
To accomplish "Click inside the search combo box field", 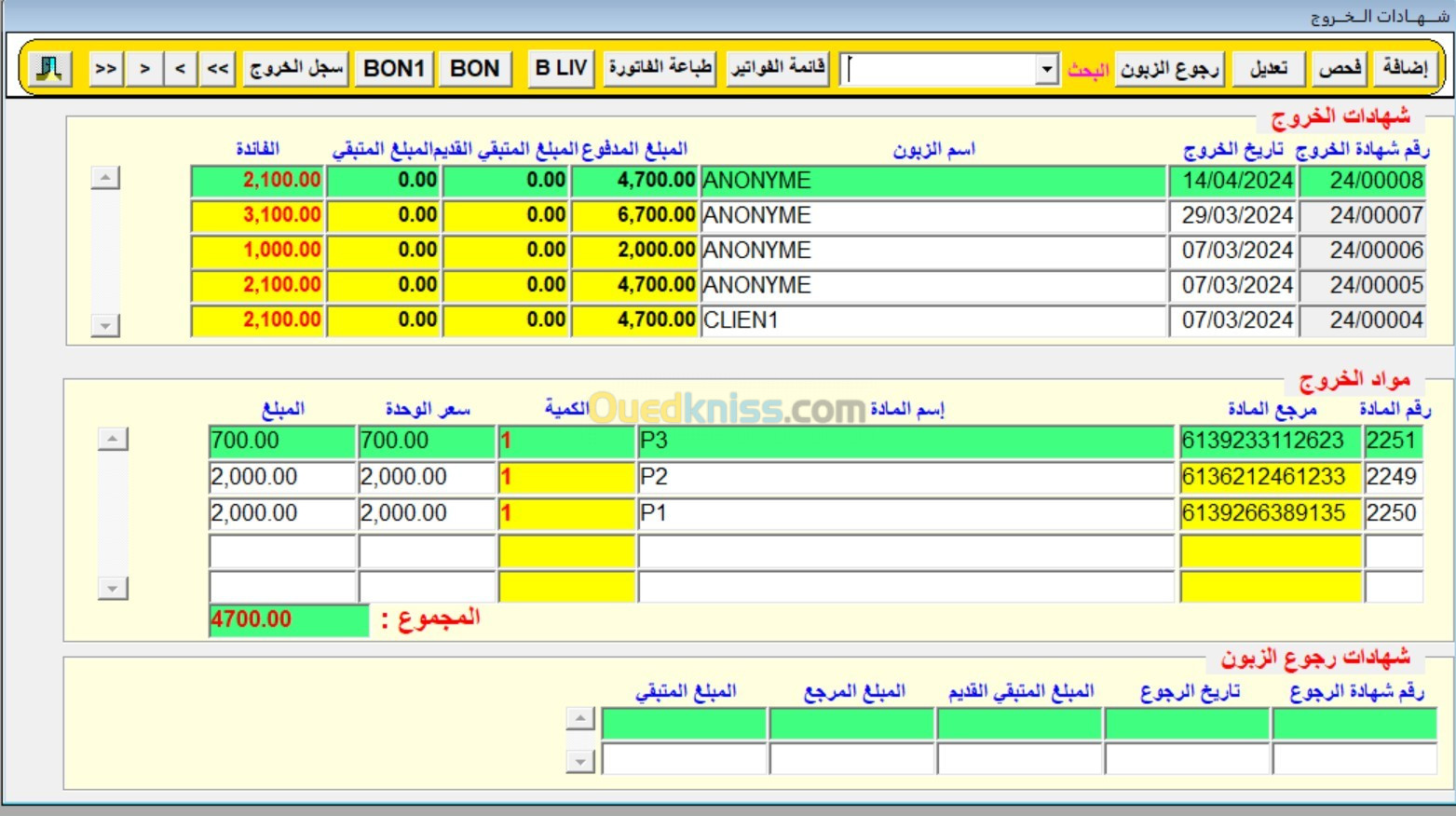I will point(938,69).
